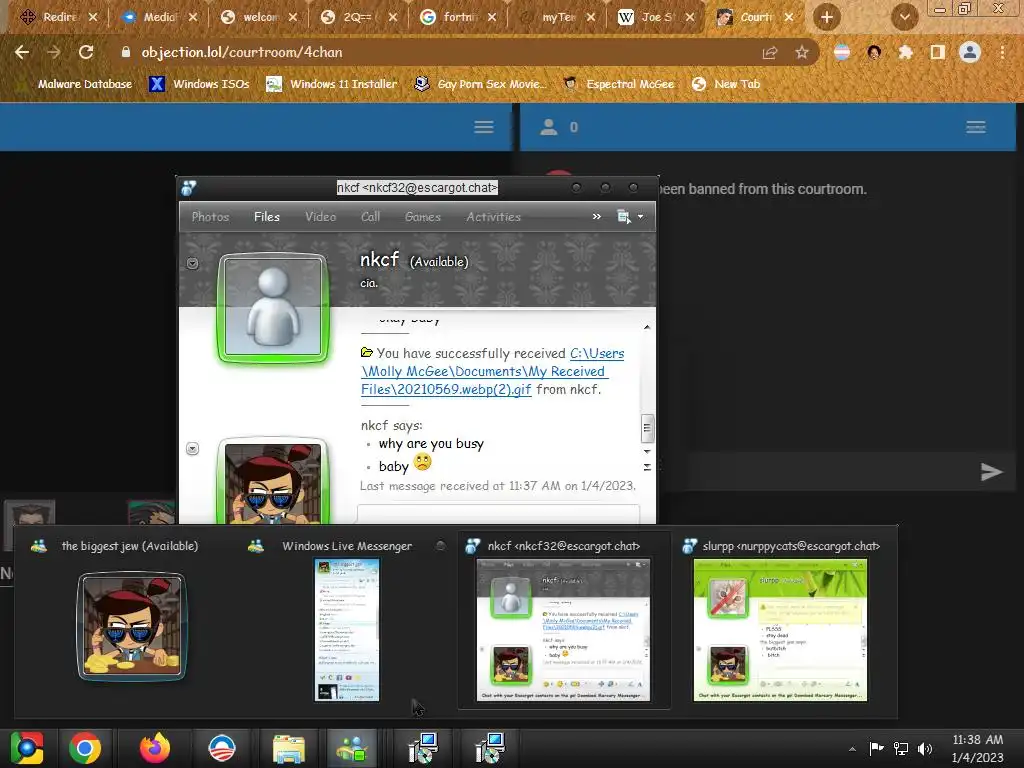Open File Explorer from the taskbar
The width and height of the screenshot is (1024, 768).
pos(288,748)
